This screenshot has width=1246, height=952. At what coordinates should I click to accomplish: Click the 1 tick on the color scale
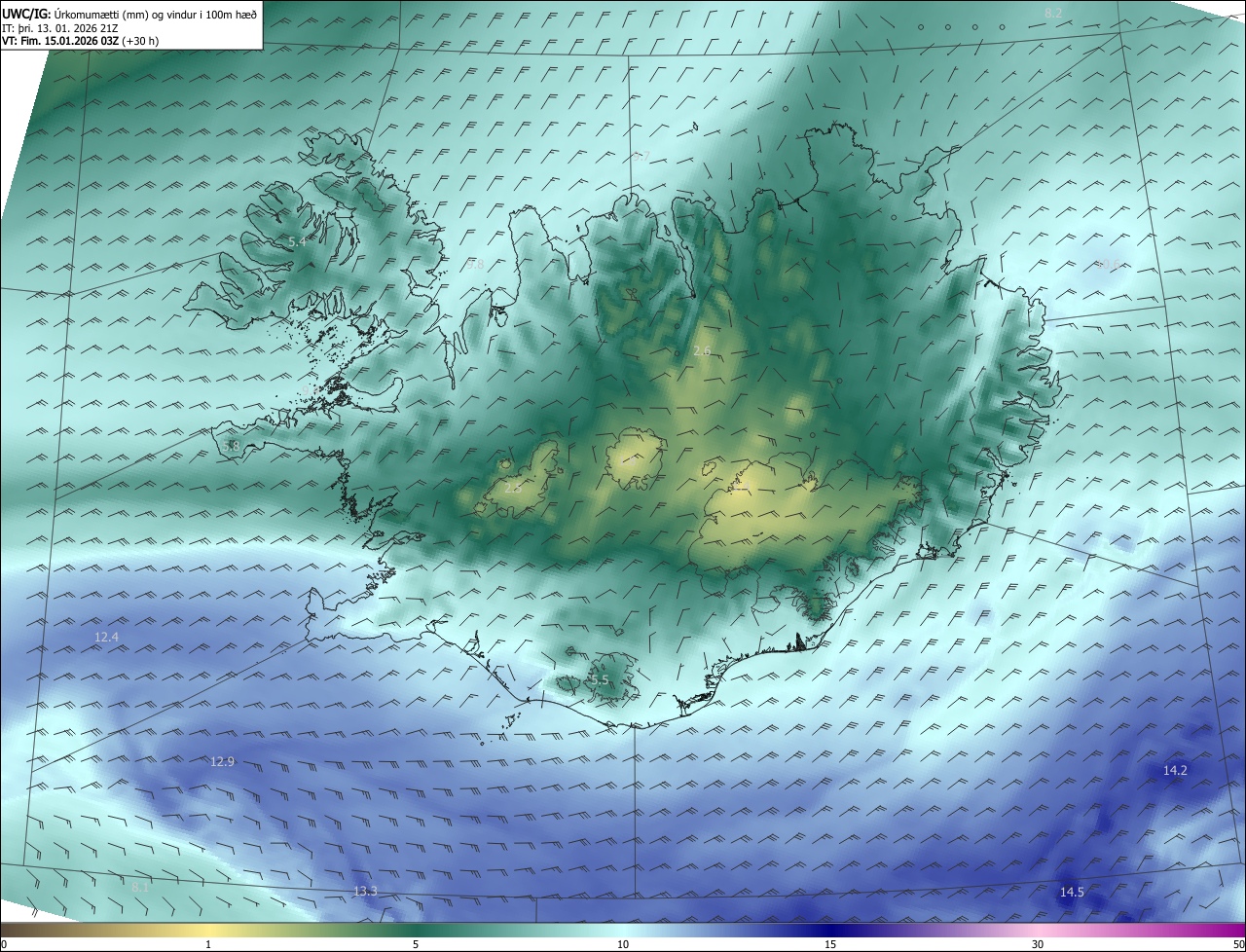point(208,944)
